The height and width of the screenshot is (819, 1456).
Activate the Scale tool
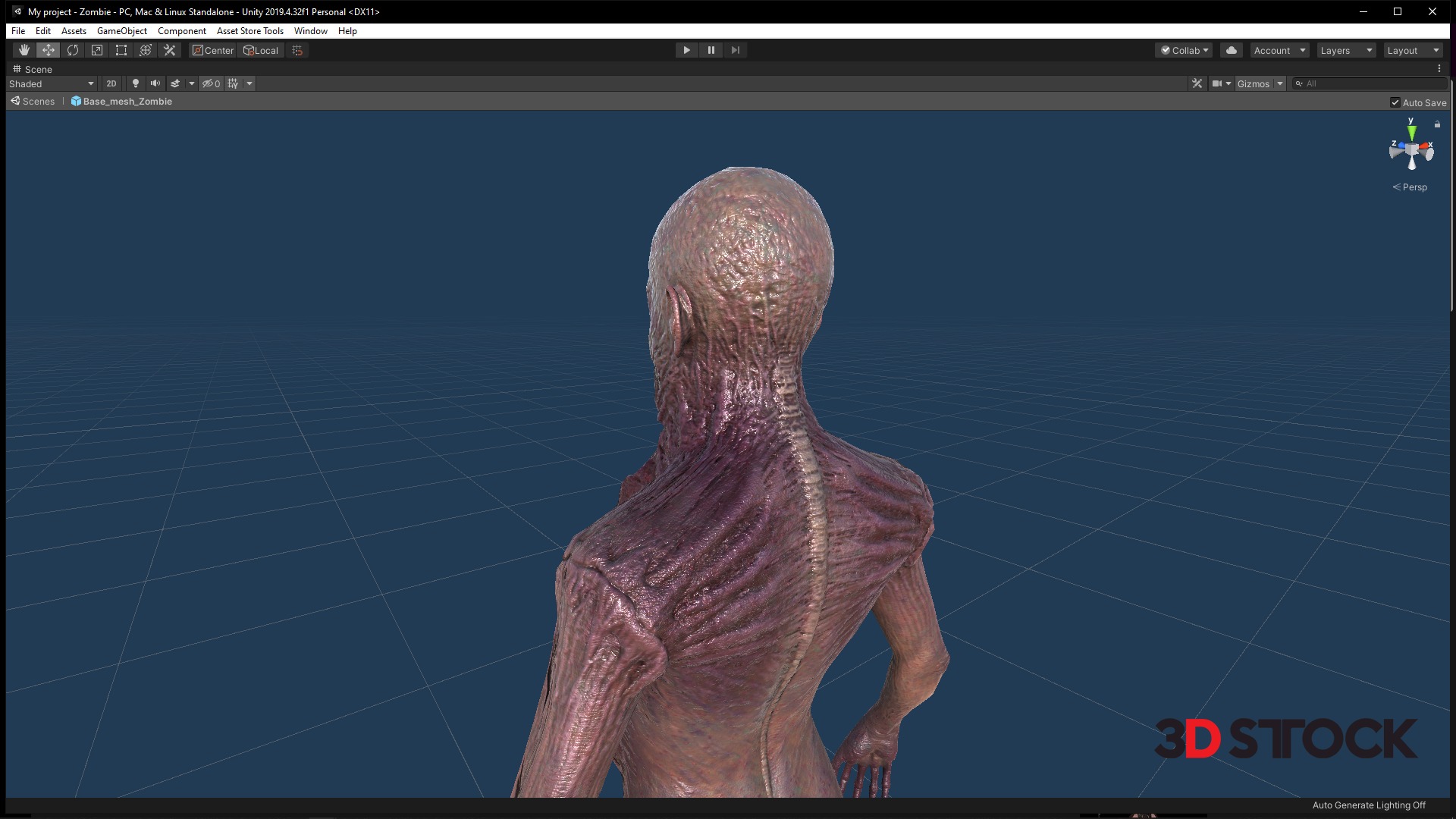(x=97, y=50)
